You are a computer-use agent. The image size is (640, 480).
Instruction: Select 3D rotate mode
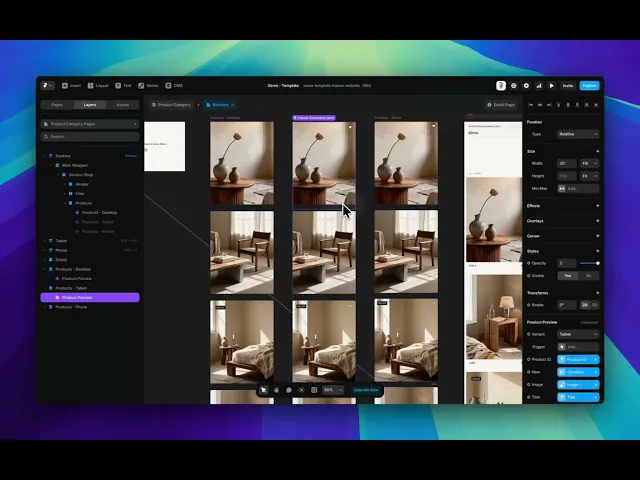coord(594,305)
